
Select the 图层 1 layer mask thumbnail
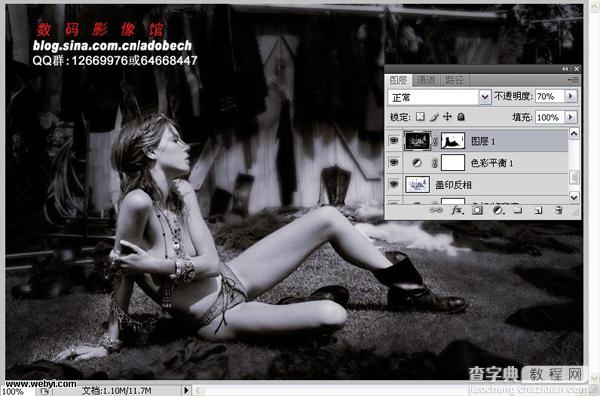453,141
